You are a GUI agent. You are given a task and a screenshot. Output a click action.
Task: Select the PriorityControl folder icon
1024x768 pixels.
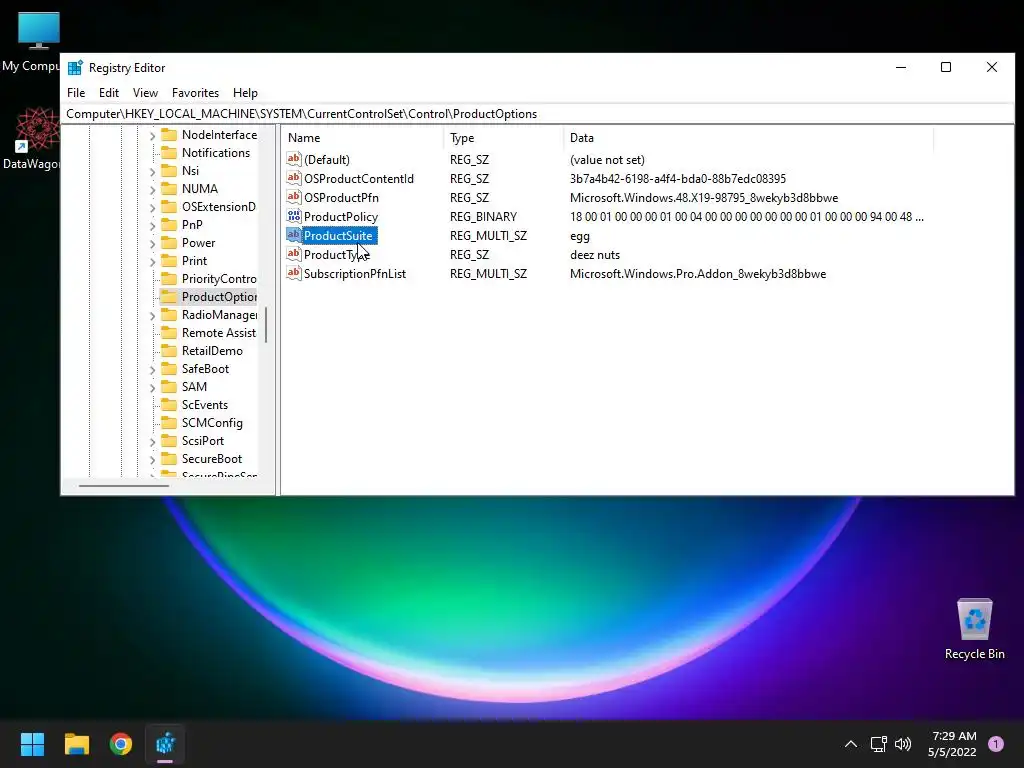tap(169, 279)
